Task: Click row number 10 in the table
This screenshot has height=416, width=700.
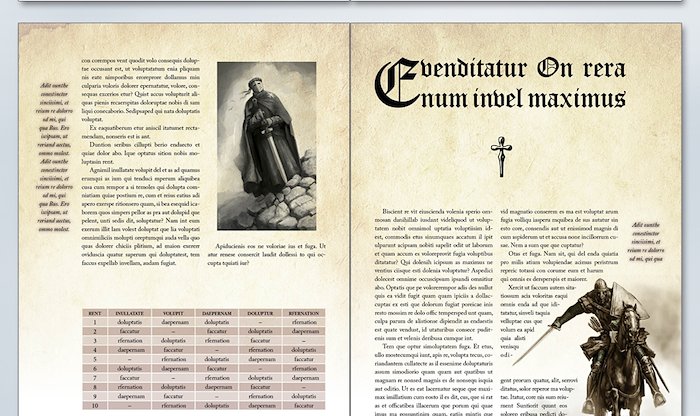Action: 95,406
